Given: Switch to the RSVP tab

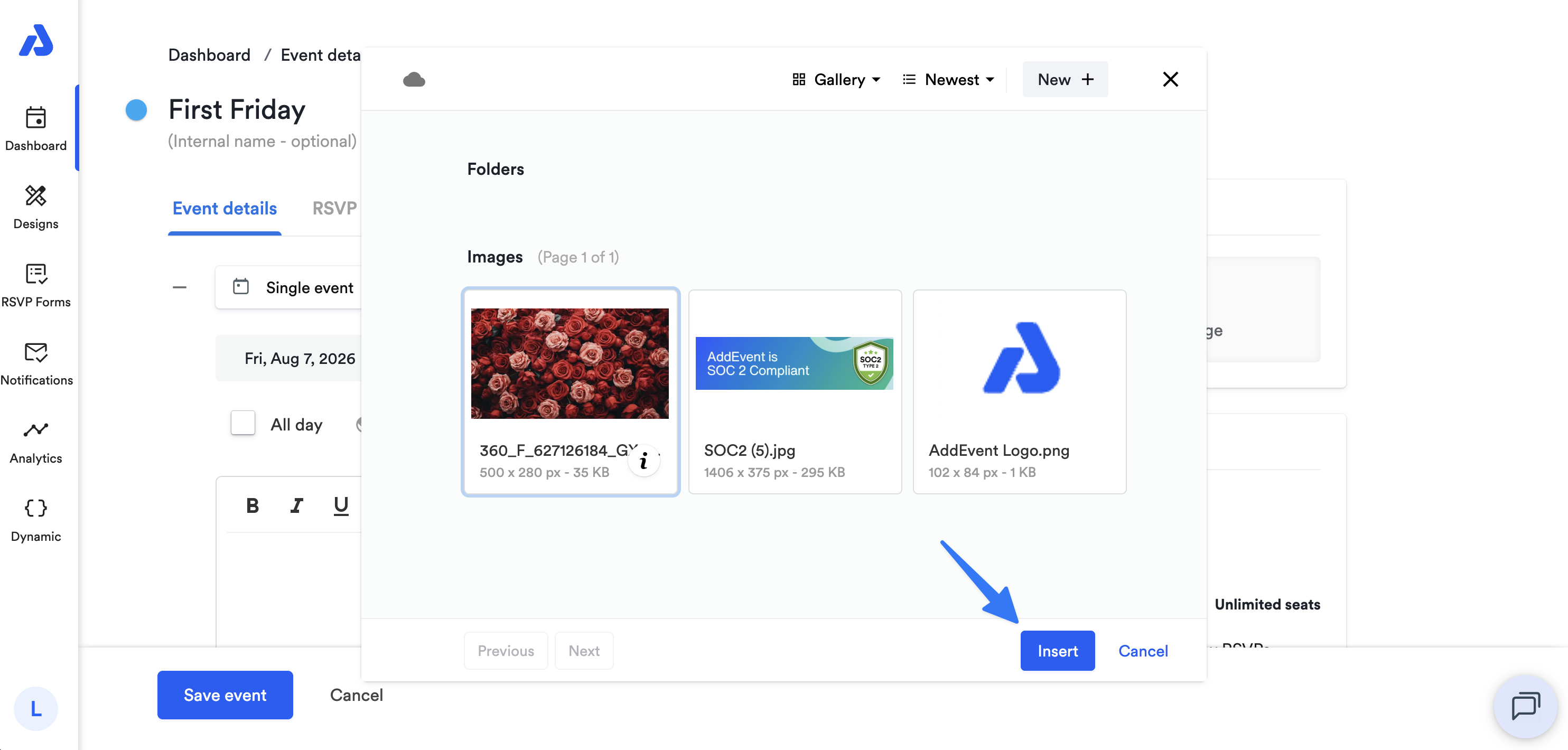Looking at the screenshot, I should pyautogui.click(x=334, y=209).
